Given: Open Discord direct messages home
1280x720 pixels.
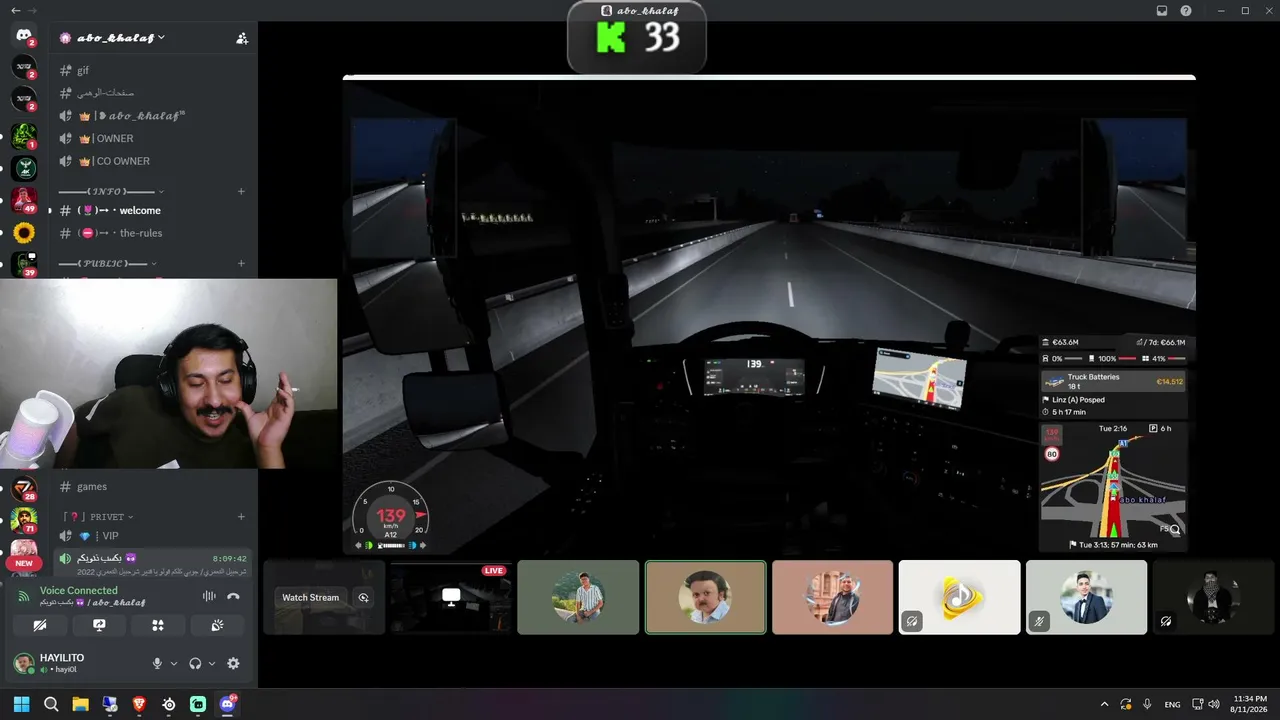Looking at the screenshot, I should [24, 36].
